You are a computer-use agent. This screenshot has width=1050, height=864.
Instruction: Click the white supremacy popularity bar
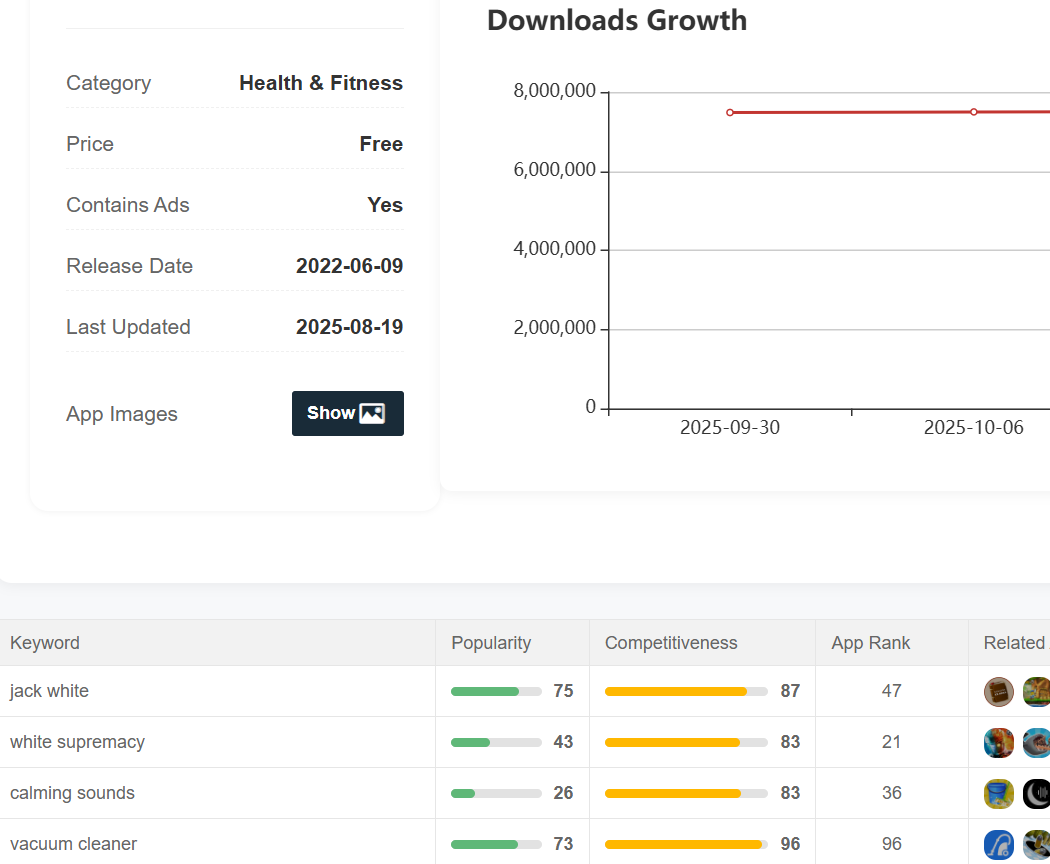[495, 742]
